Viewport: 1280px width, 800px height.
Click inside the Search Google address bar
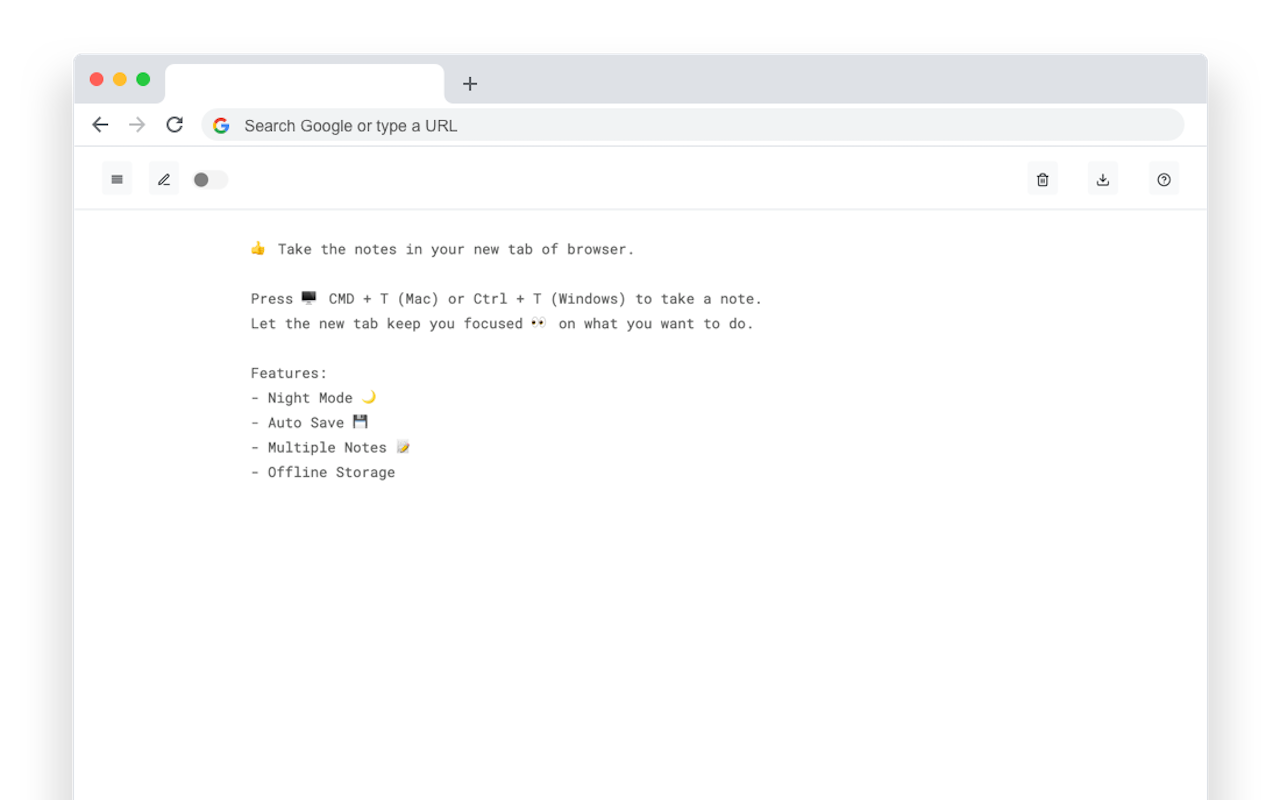[500, 125]
